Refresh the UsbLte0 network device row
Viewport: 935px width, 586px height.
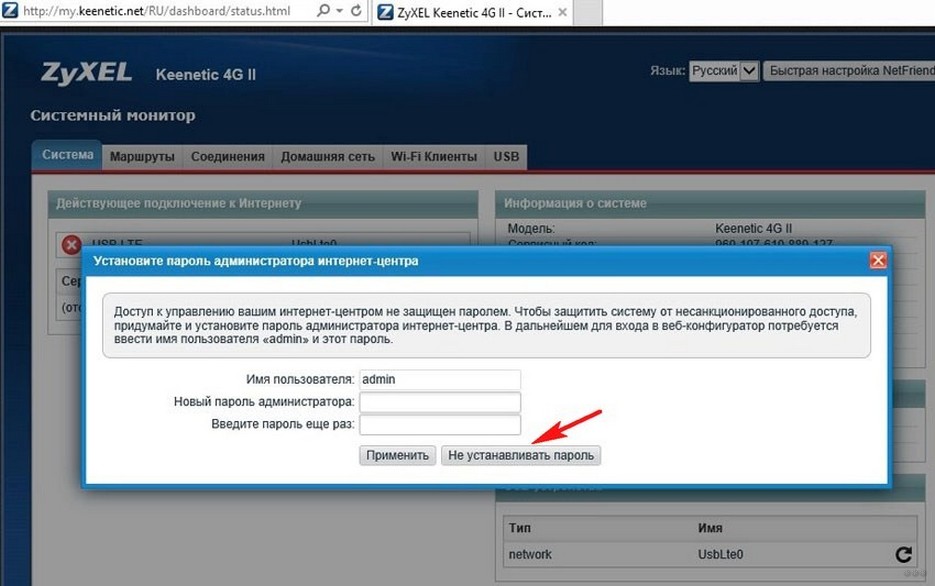pos(903,554)
